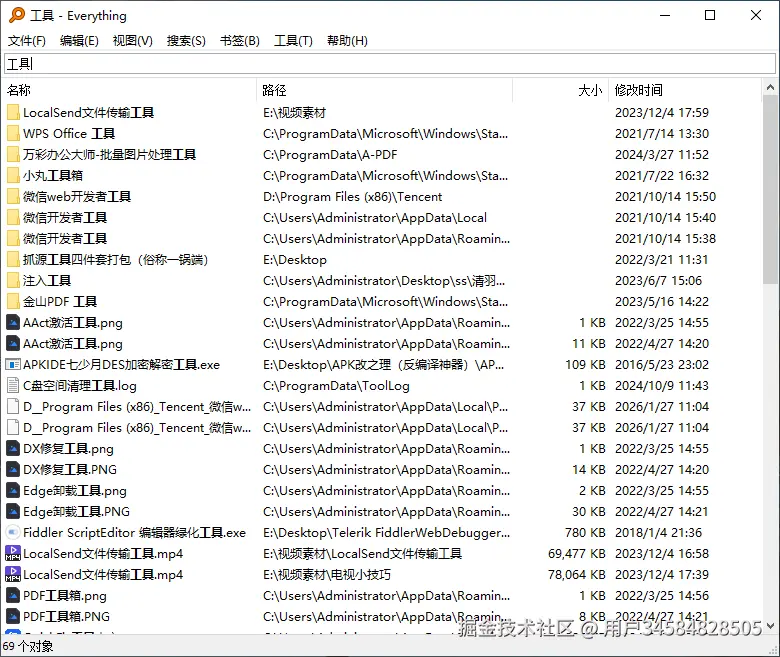Click image icon of Edge卸载工具.PNG 30 KB
This screenshot has width=780, height=657.
(x=13, y=512)
